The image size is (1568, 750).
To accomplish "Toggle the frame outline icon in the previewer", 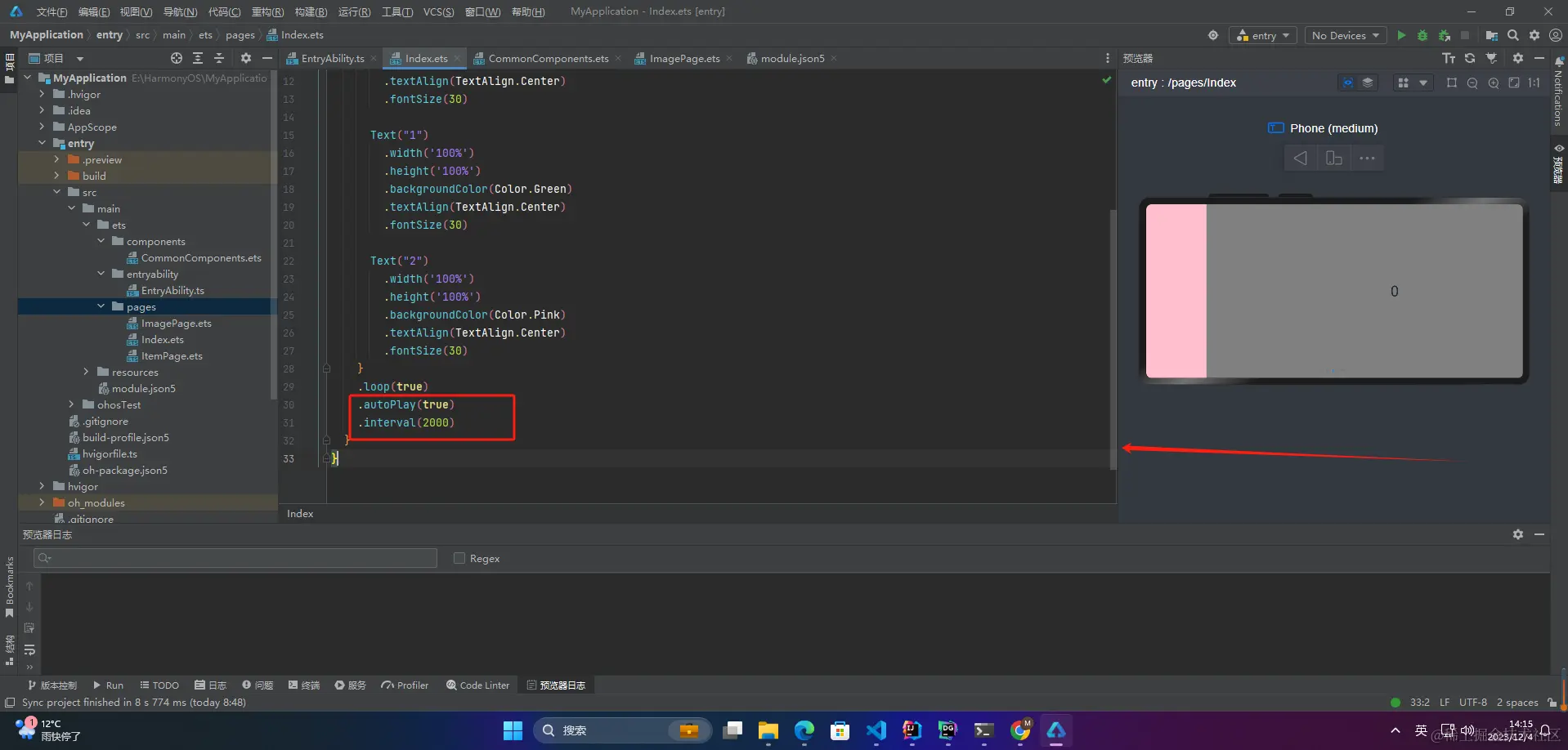I will [1452, 83].
